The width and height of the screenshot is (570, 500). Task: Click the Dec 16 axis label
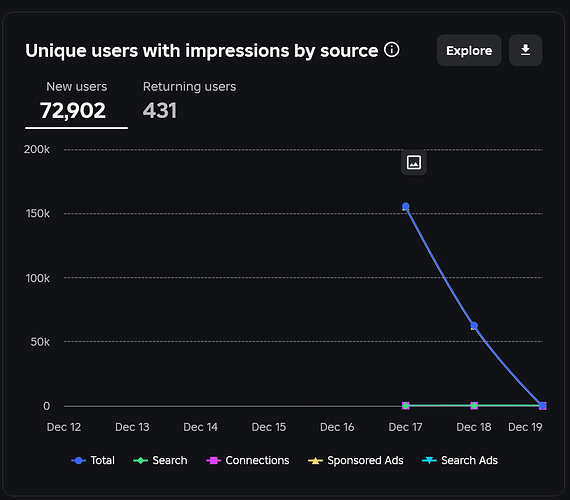click(337, 427)
